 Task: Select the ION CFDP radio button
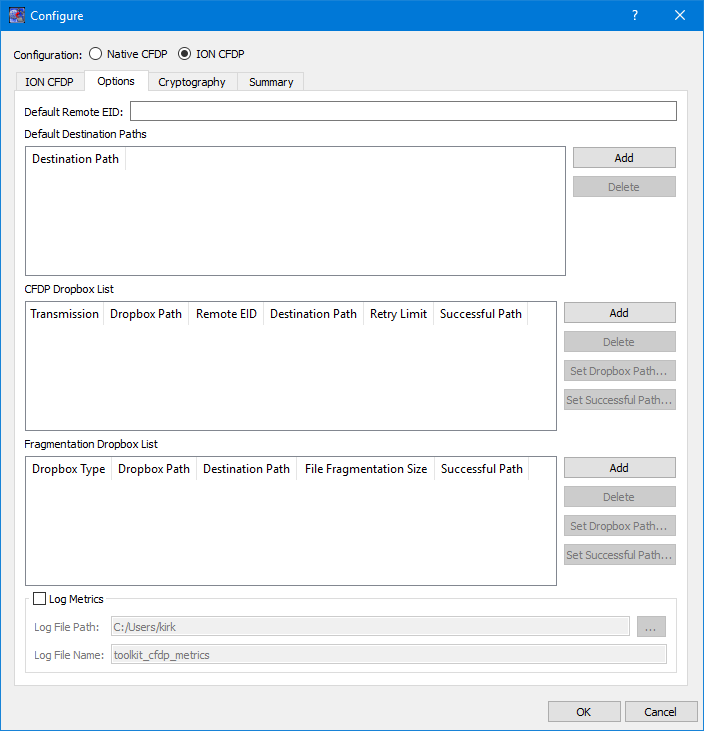click(184, 54)
